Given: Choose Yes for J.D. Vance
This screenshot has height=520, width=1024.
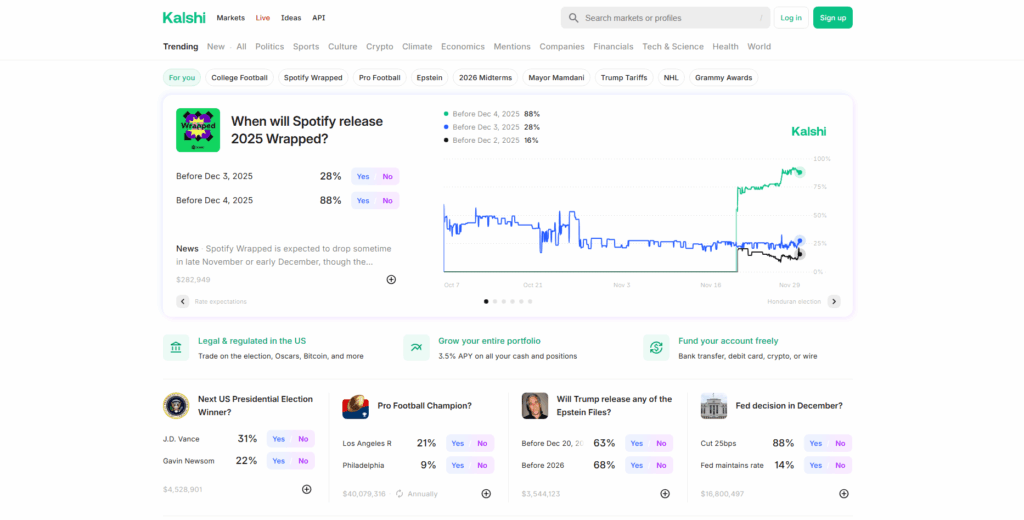Looking at the screenshot, I should 278,438.
